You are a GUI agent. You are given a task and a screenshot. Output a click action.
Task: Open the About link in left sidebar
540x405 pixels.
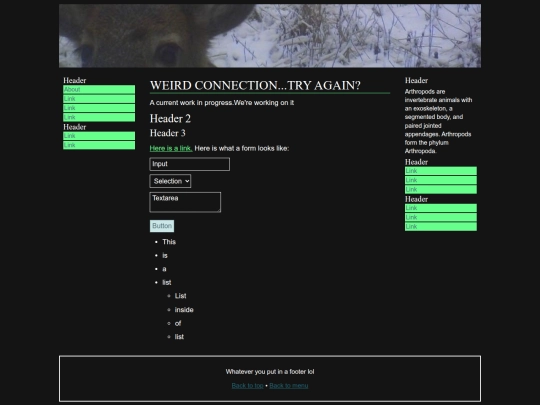click(99, 90)
